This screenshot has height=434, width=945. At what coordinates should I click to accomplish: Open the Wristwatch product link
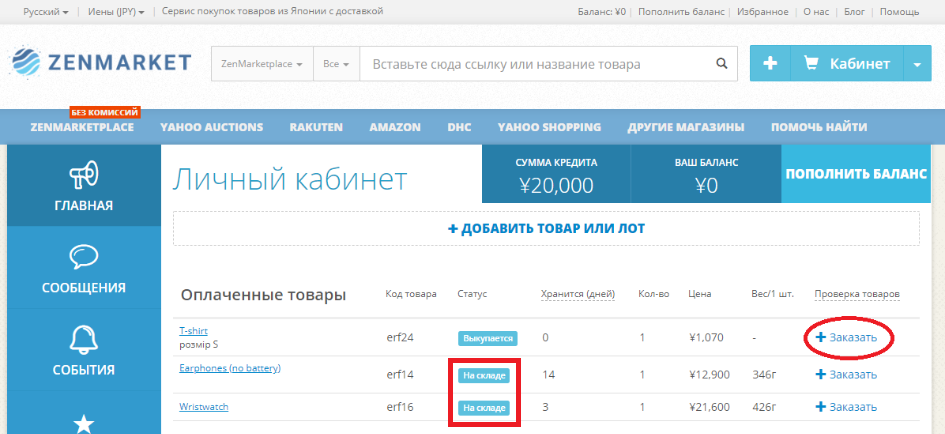[x=204, y=406]
